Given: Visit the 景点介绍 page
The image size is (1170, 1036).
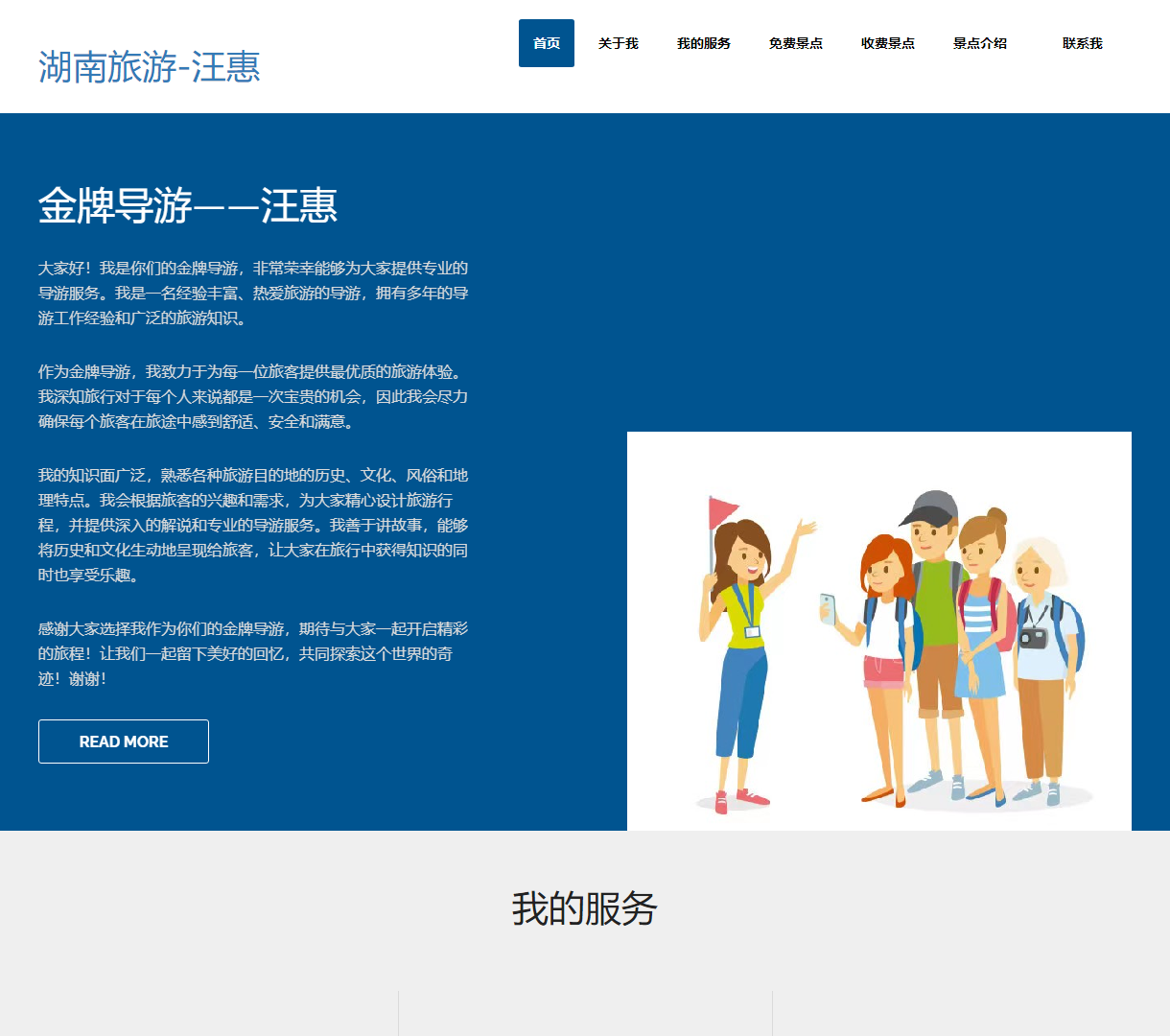Looking at the screenshot, I should [979, 42].
